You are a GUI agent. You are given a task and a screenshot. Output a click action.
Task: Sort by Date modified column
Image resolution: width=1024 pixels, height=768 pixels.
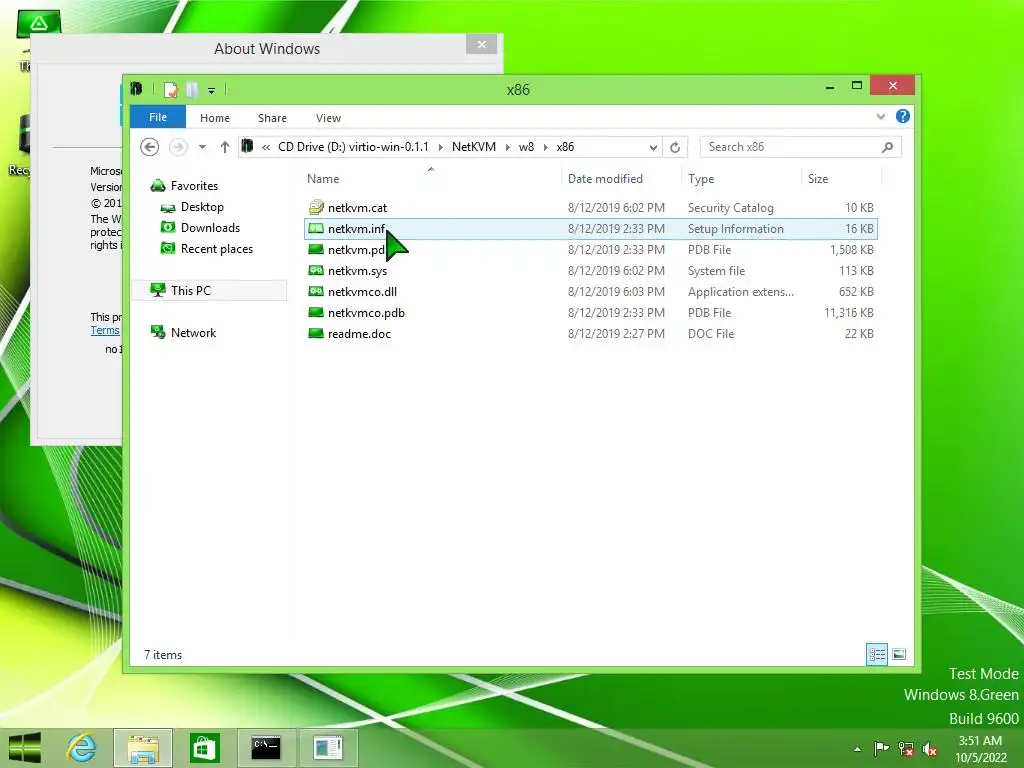pos(605,179)
